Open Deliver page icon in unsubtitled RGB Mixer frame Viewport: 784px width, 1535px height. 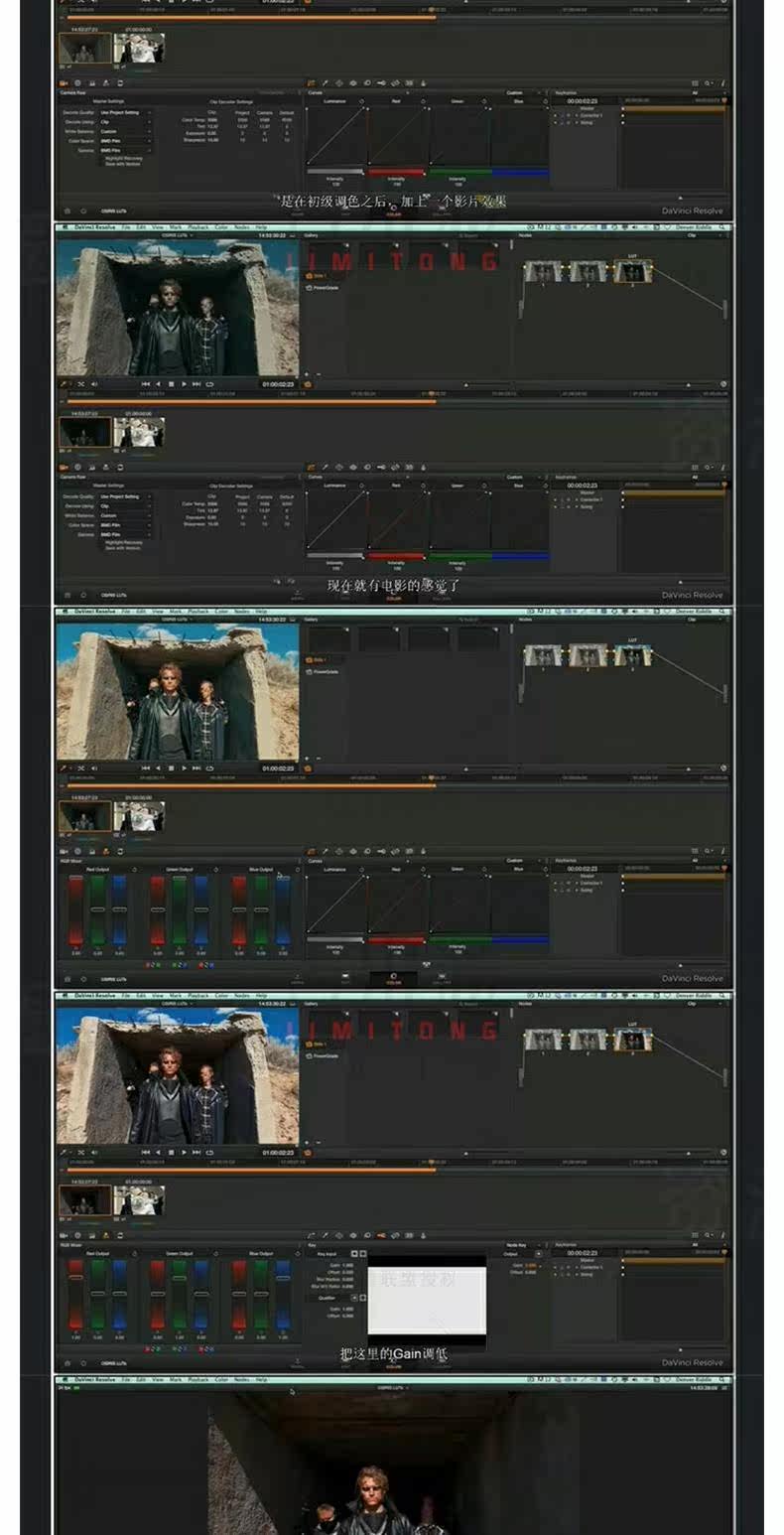click(442, 977)
